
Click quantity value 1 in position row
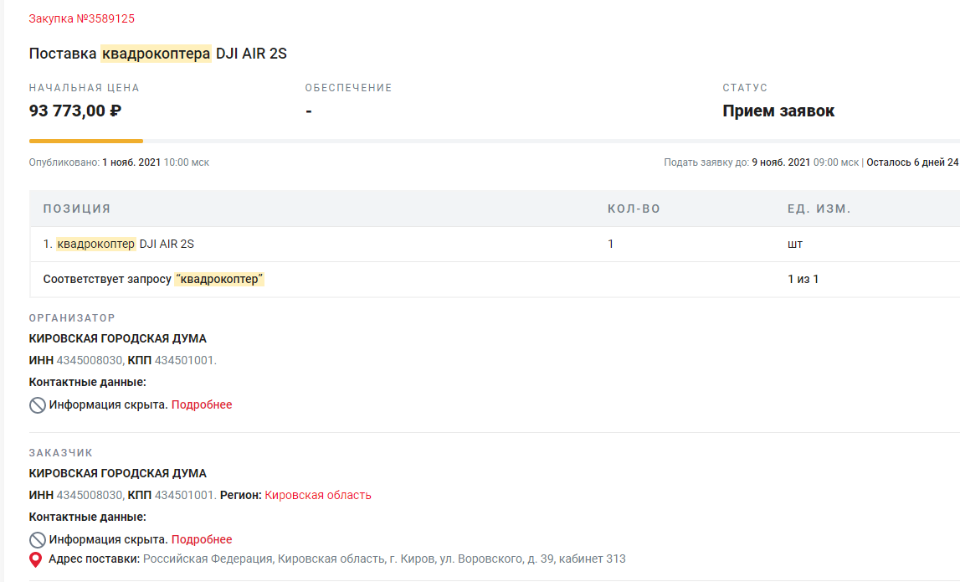(610, 244)
